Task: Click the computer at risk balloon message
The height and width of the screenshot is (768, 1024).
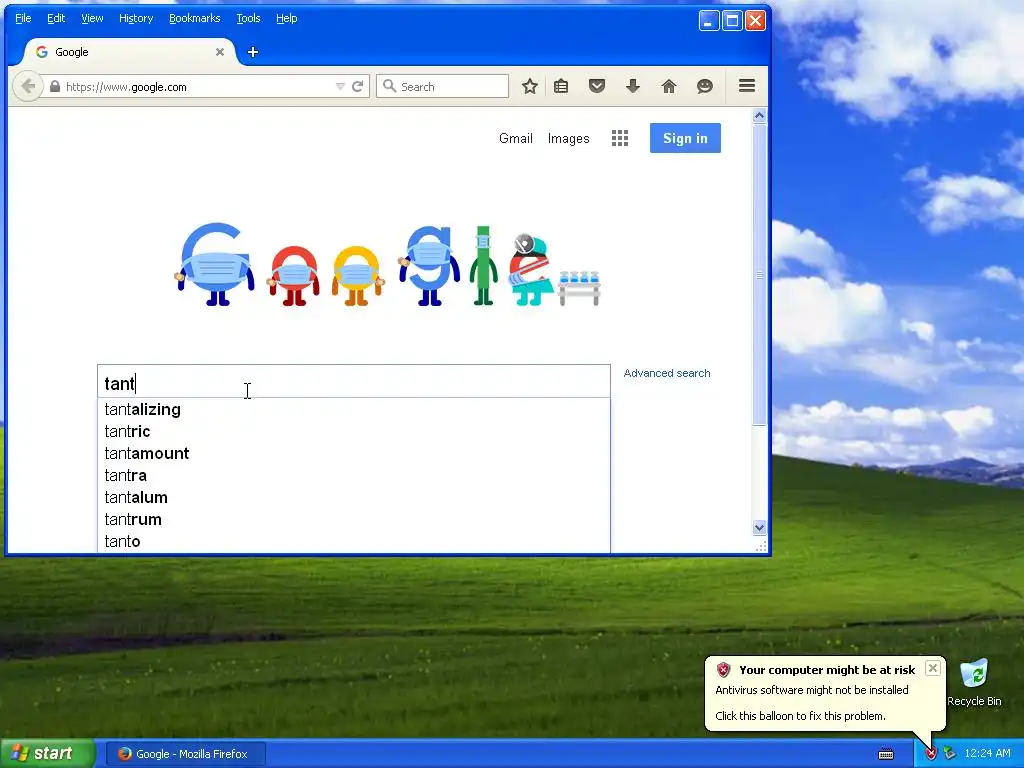Action: pos(825,694)
